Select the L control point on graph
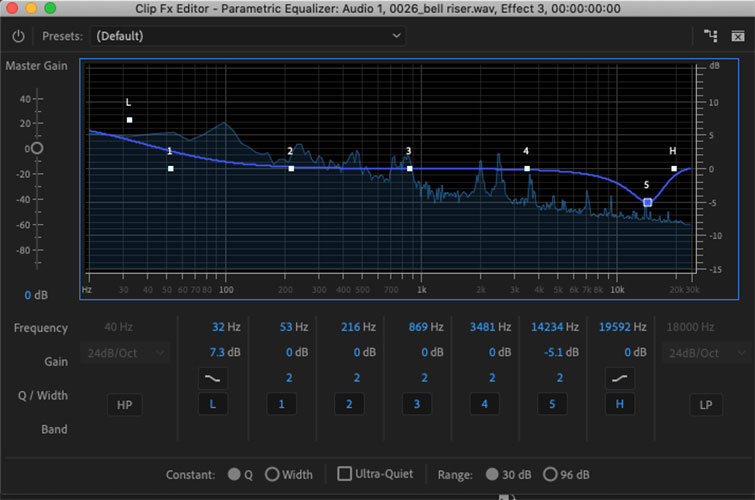Viewport: 755px width, 500px height. tap(129, 120)
